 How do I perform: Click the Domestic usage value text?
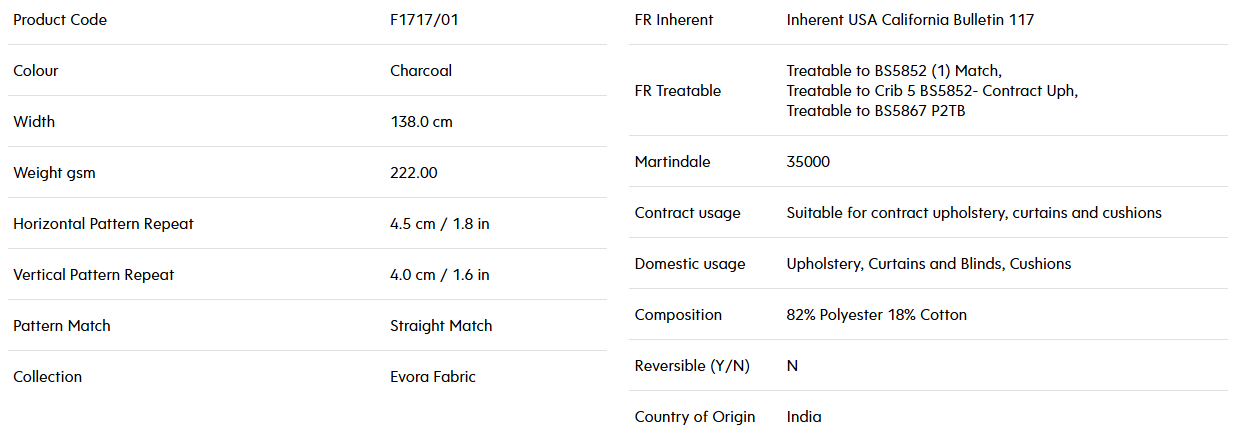pos(929,264)
